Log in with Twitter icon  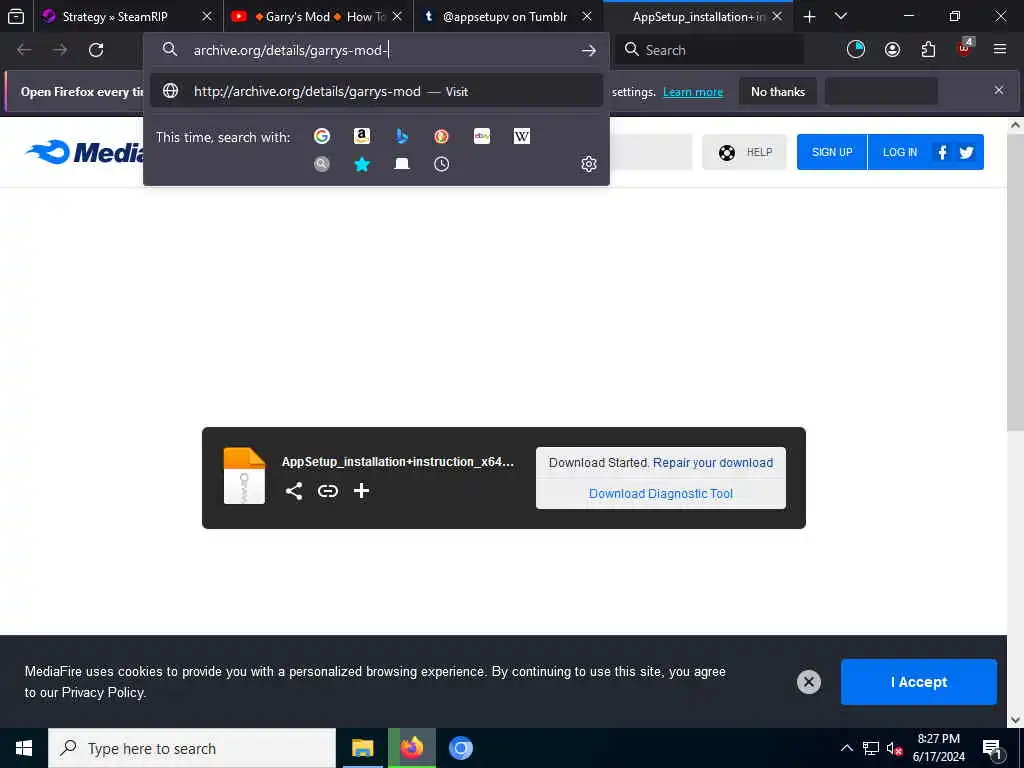(x=967, y=152)
